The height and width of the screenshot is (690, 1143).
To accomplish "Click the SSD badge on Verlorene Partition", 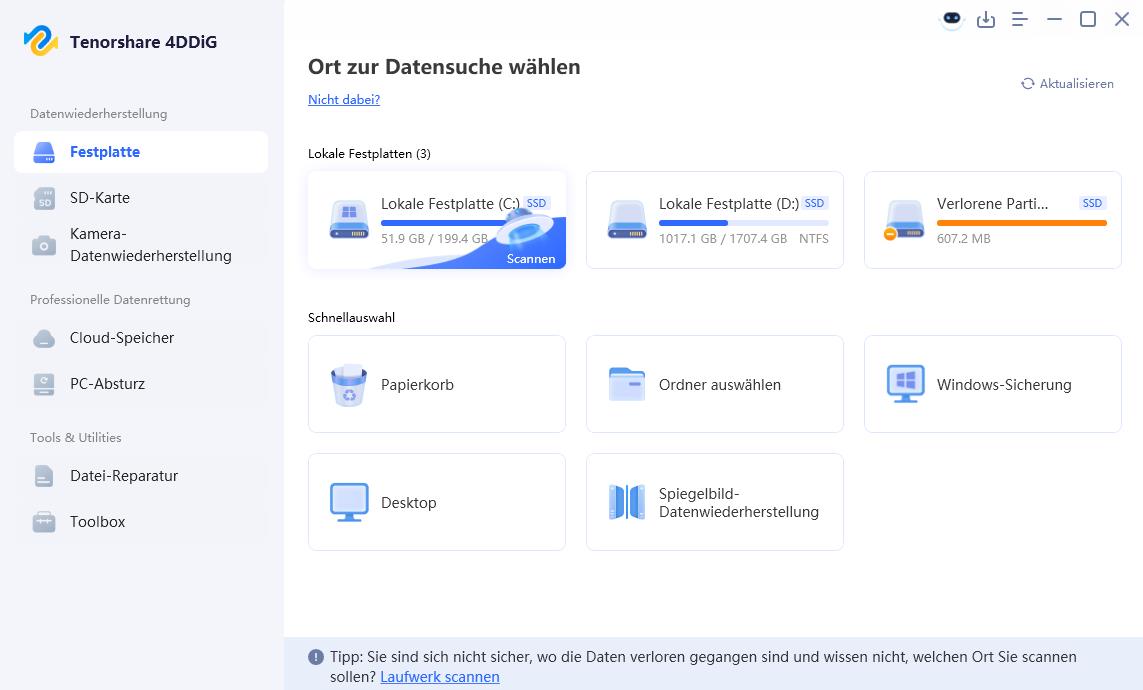I will click(x=1092, y=203).
